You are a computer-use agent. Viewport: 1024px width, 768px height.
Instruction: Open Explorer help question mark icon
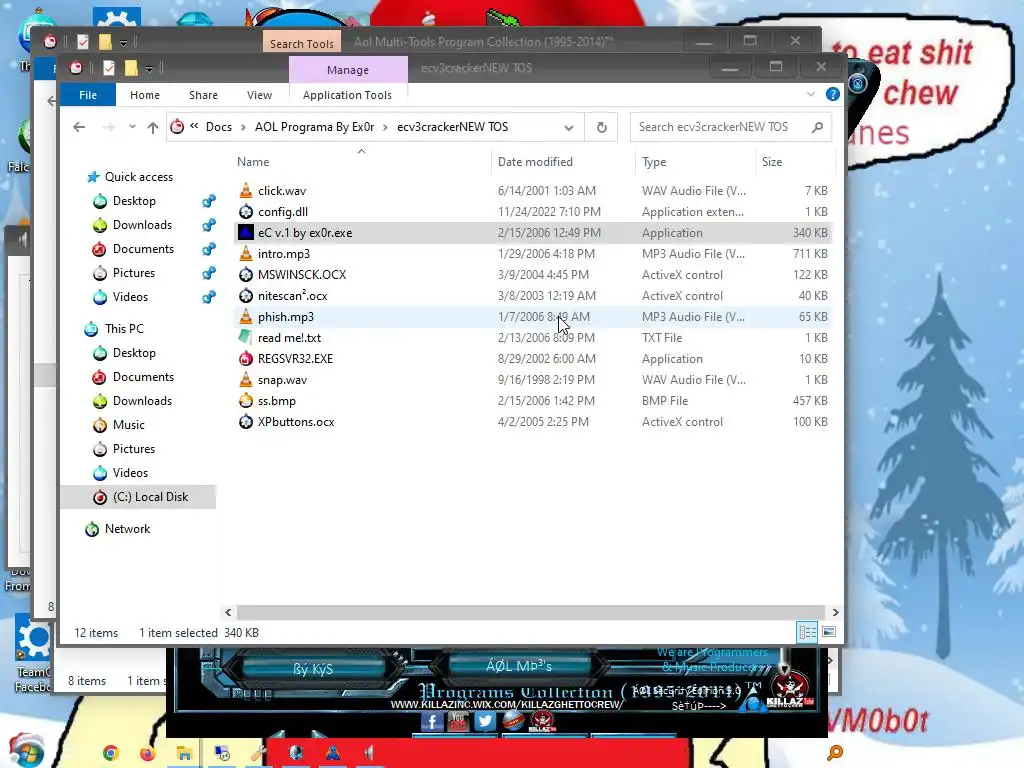(x=833, y=94)
